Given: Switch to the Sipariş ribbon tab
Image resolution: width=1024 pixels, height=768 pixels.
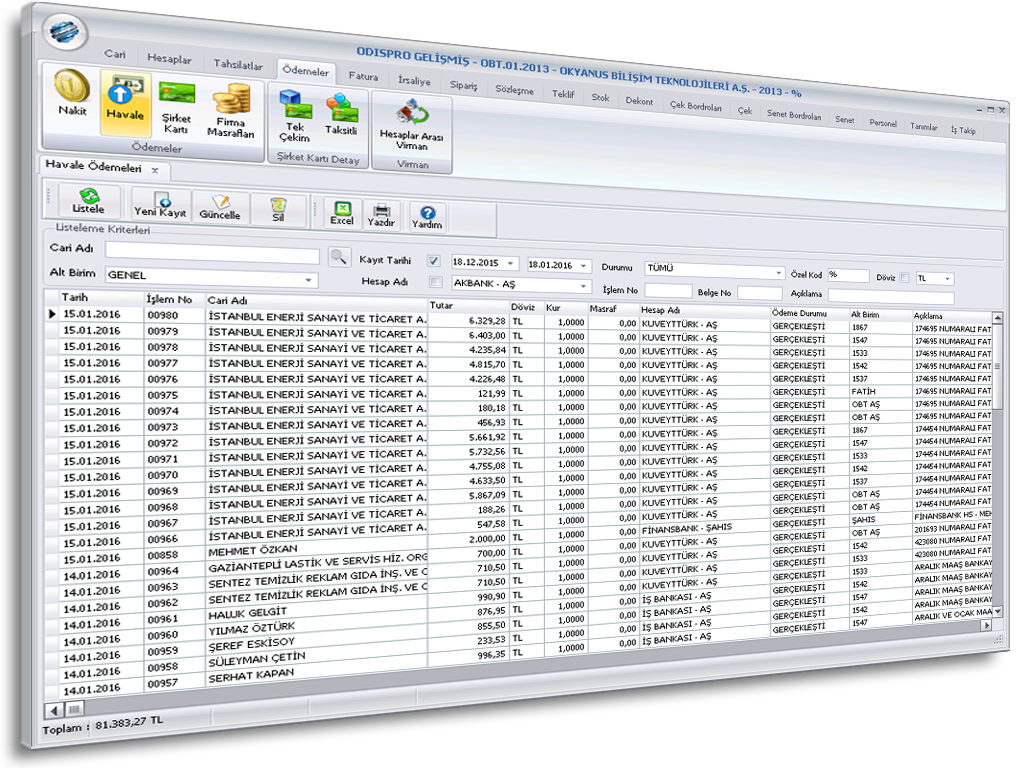Looking at the screenshot, I should (x=464, y=85).
